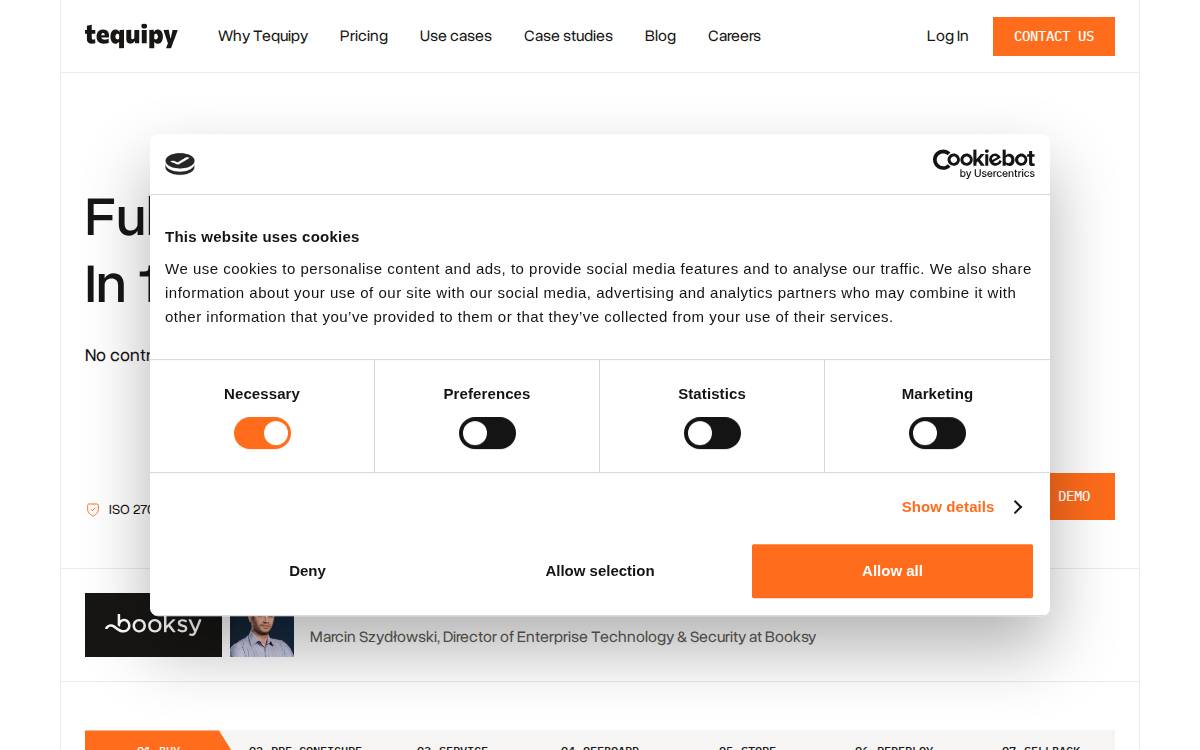
Task: Click the Marcin Szydłowski caption text
Action: pyautogui.click(x=563, y=637)
